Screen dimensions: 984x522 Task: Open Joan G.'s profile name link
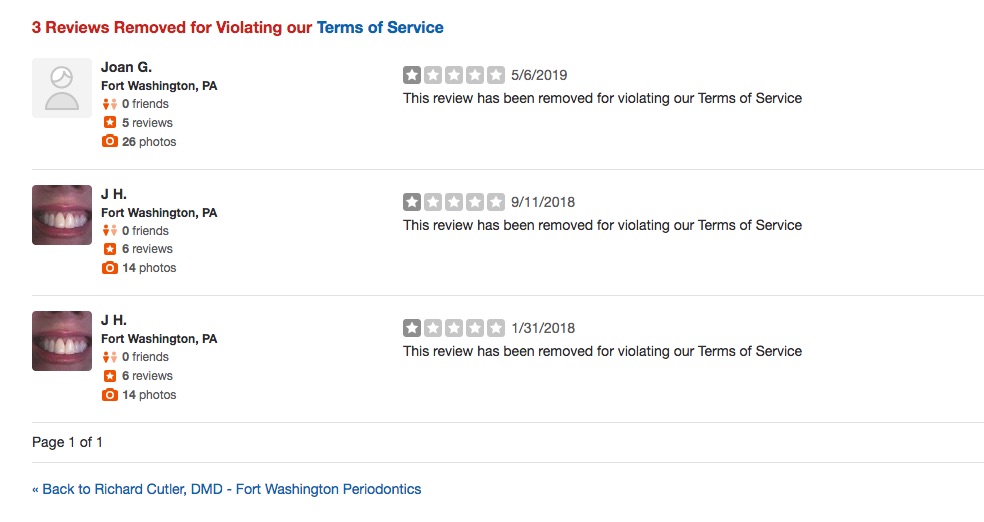point(126,67)
